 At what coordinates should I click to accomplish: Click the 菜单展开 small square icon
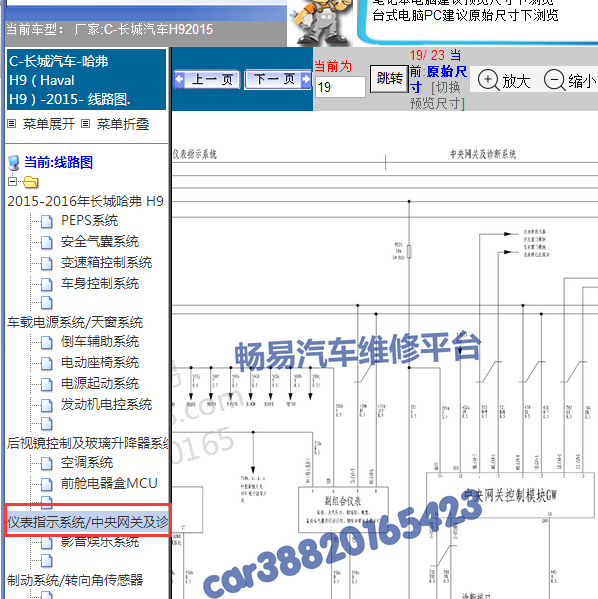[x=12, y=124]
